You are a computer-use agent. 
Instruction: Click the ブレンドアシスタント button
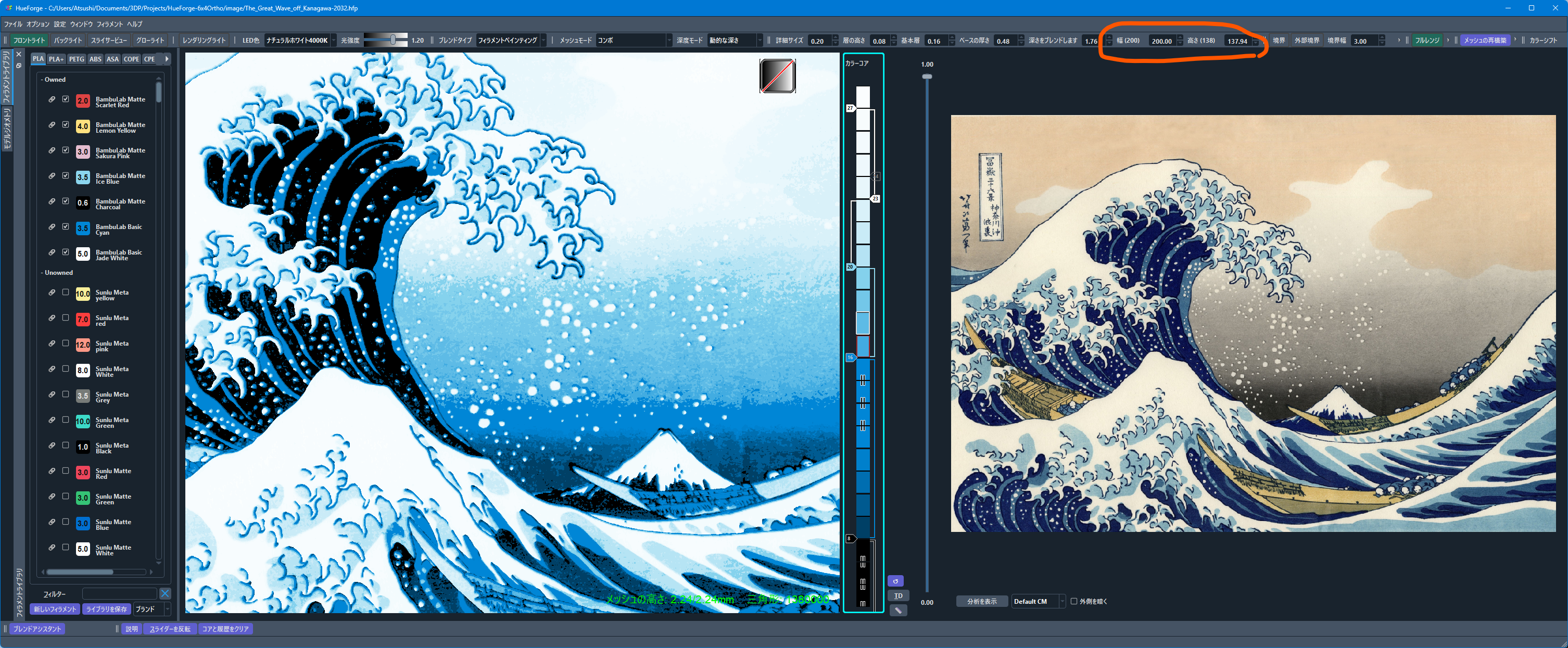(x=37, y=629)
